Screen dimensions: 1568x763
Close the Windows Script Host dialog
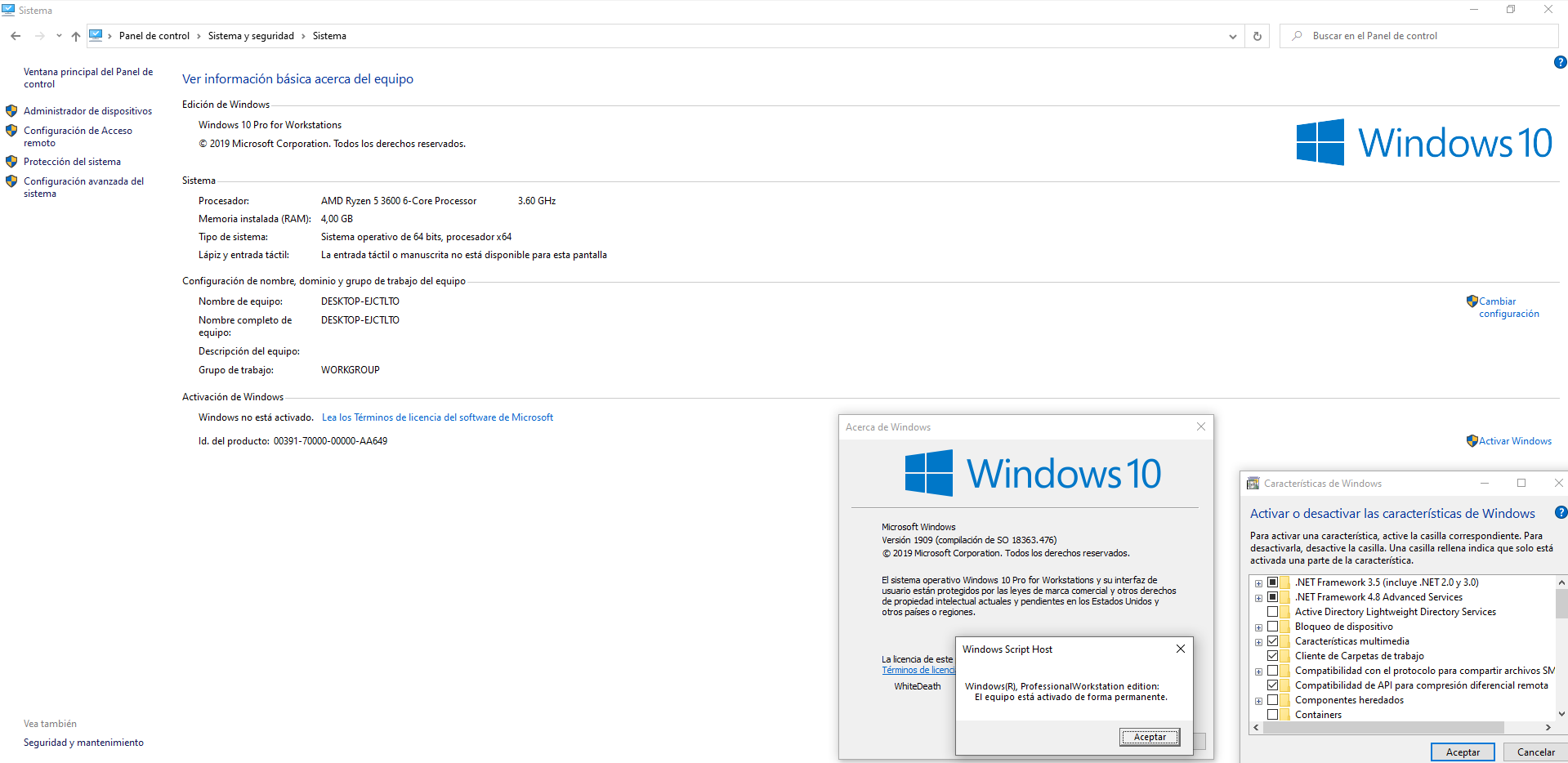point(1180,649)
